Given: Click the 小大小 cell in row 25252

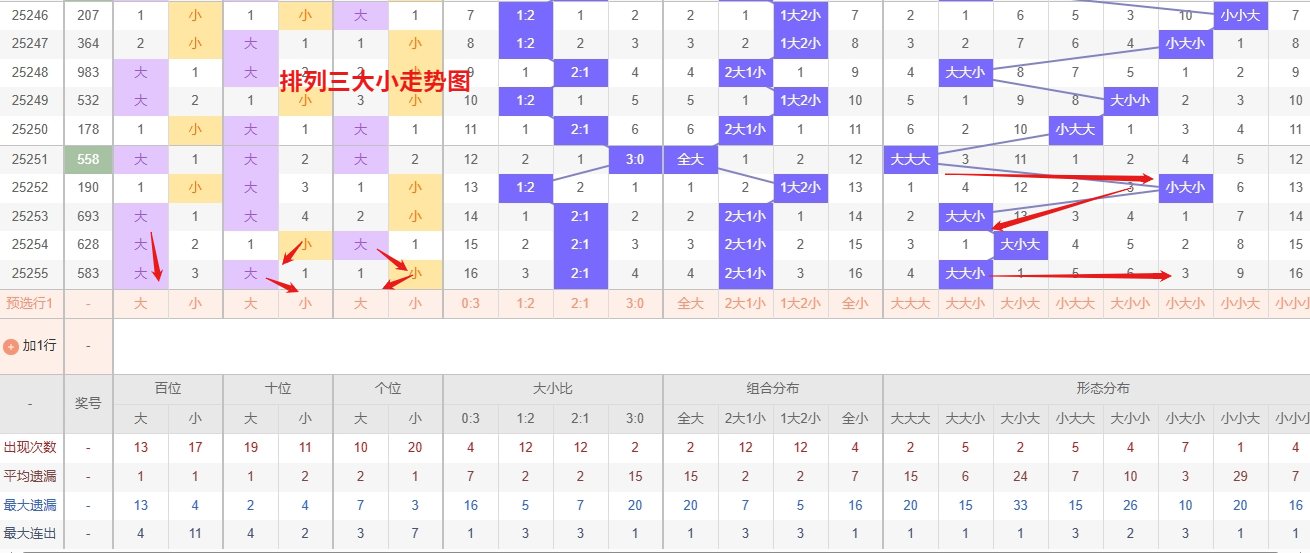Looking at the screenshot, I should pos(1185,187).
